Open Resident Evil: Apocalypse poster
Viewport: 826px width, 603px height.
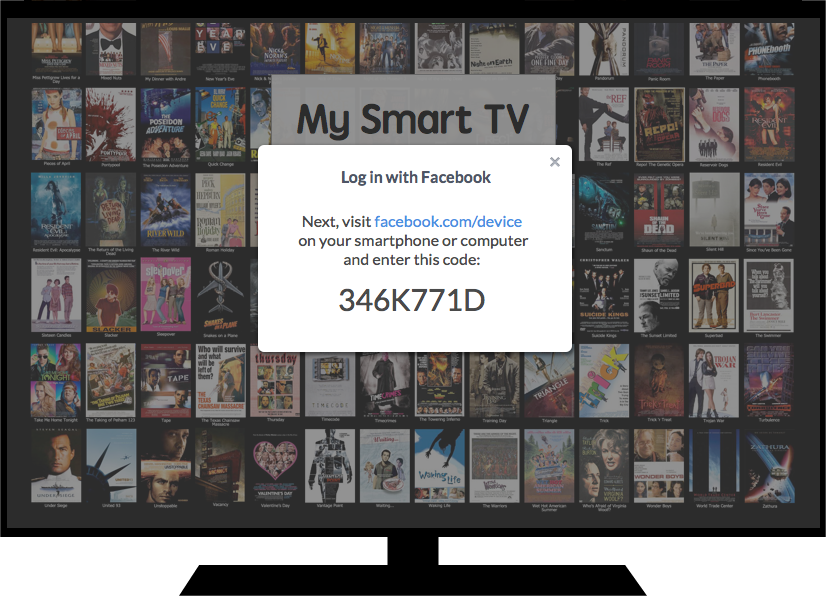56,210
